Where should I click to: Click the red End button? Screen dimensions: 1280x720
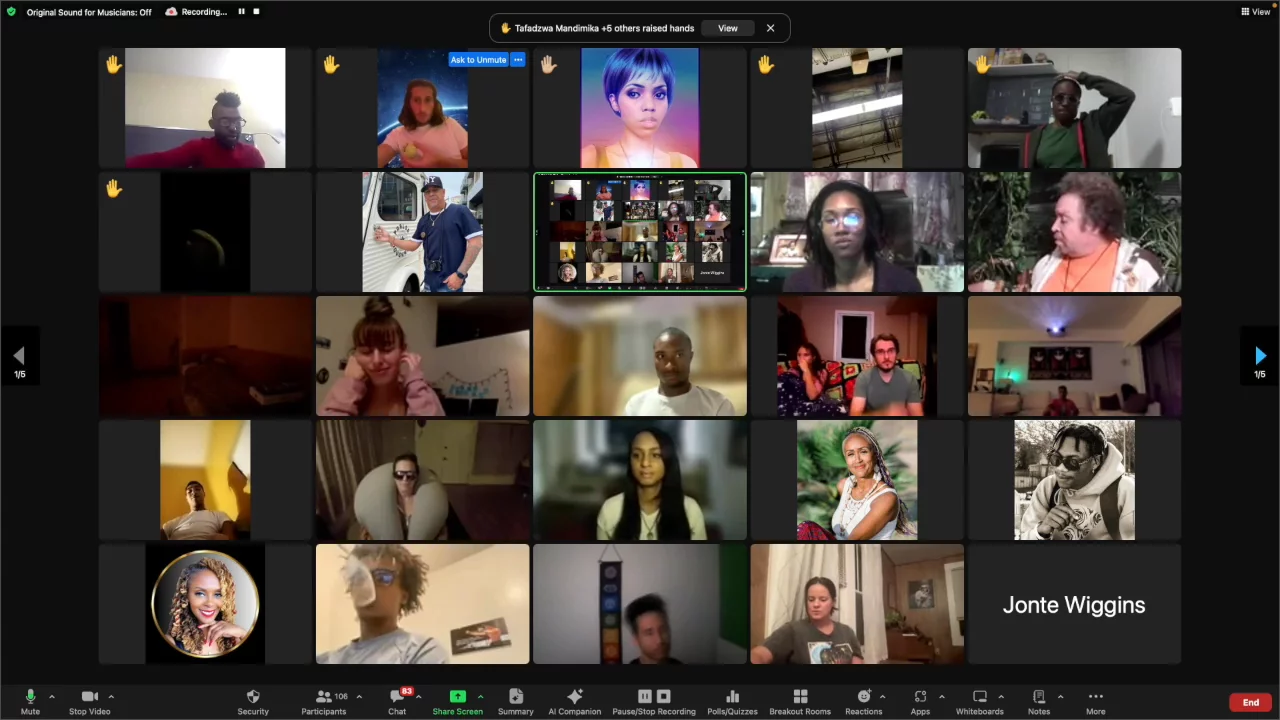pyautogui.click(x=1250, y=702)
